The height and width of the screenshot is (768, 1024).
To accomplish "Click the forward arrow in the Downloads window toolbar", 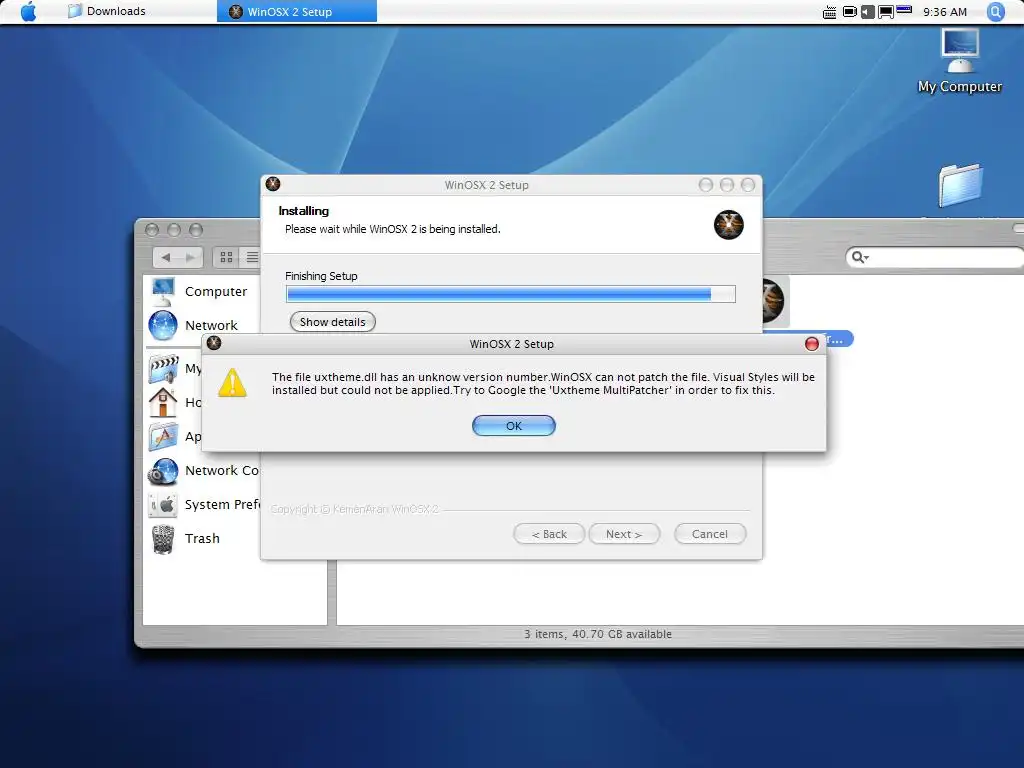I will tap(190, 257).
